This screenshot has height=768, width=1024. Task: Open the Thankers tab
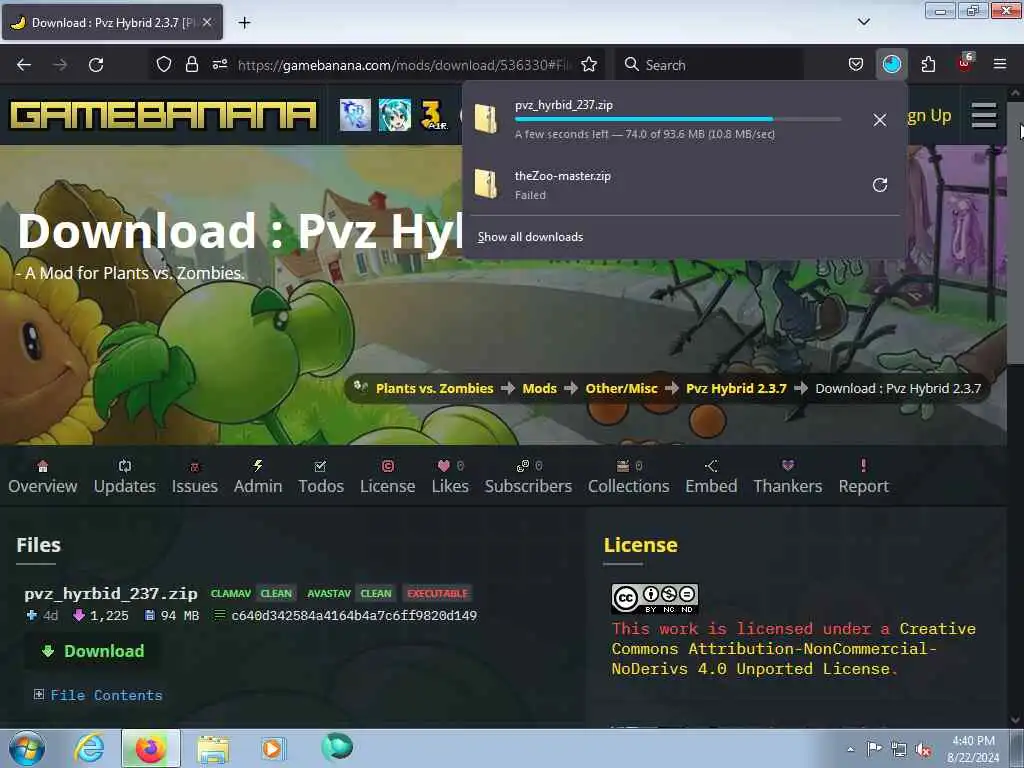(x=788, y=477)
